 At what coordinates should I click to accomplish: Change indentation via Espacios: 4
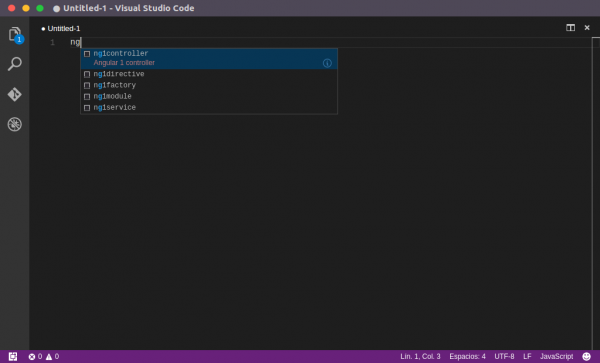(x=467, y=356)
